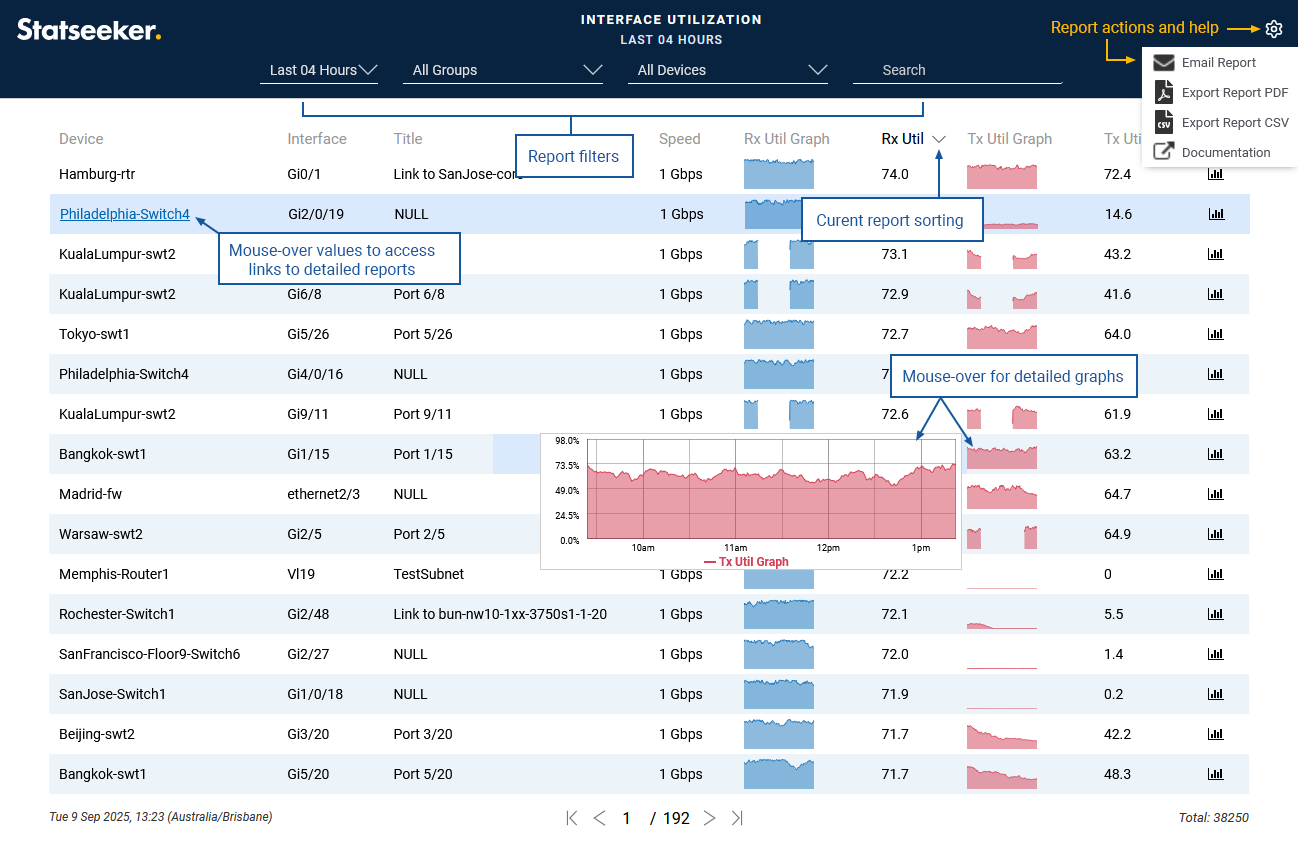1298x843 pixels.
Task: Click the Rx Util graph thumbnail for Rochester-Switch1
Action: pyautogui.click(x=779, y=614)
